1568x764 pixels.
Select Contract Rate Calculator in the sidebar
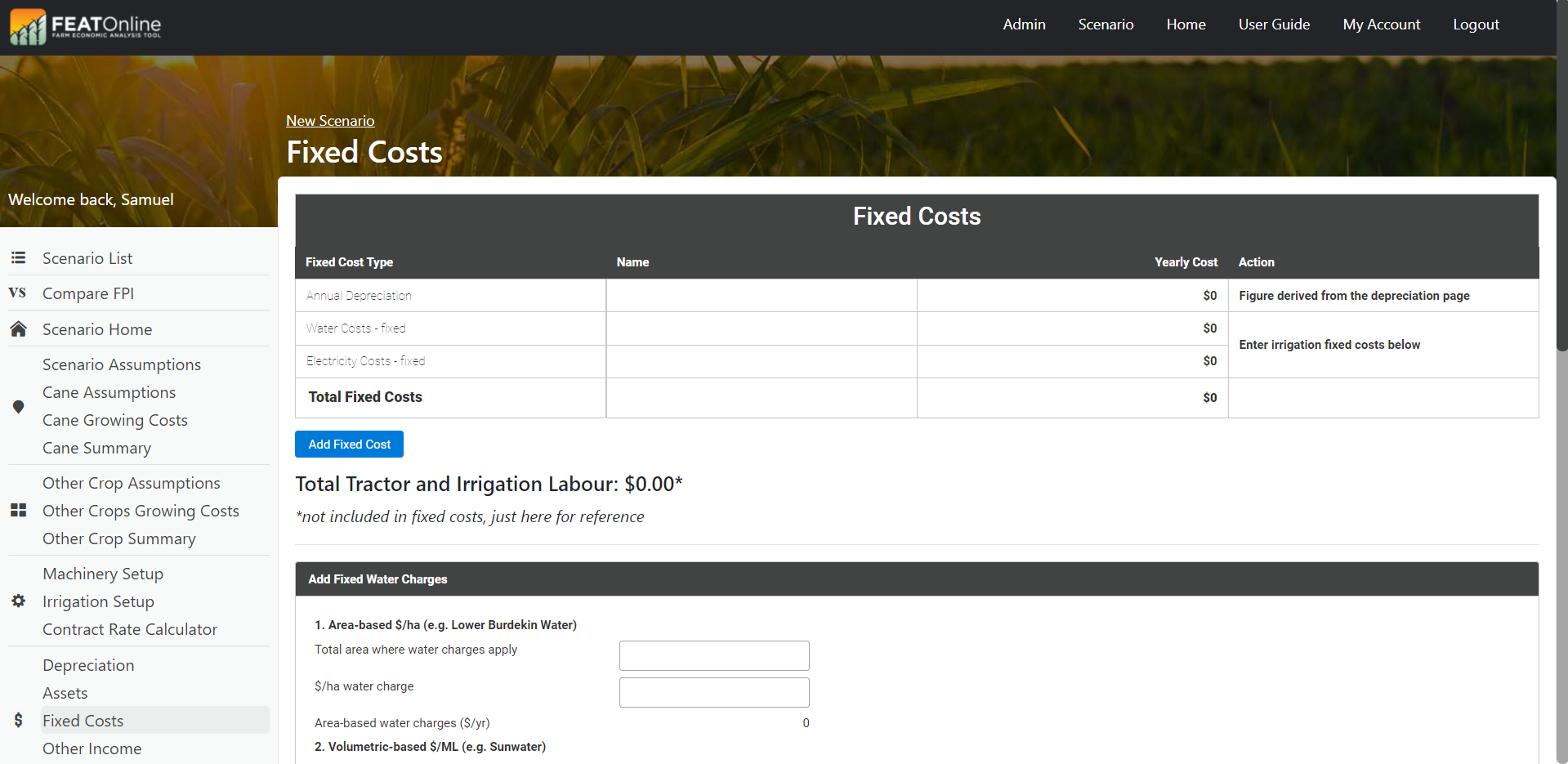pos(130,629)
